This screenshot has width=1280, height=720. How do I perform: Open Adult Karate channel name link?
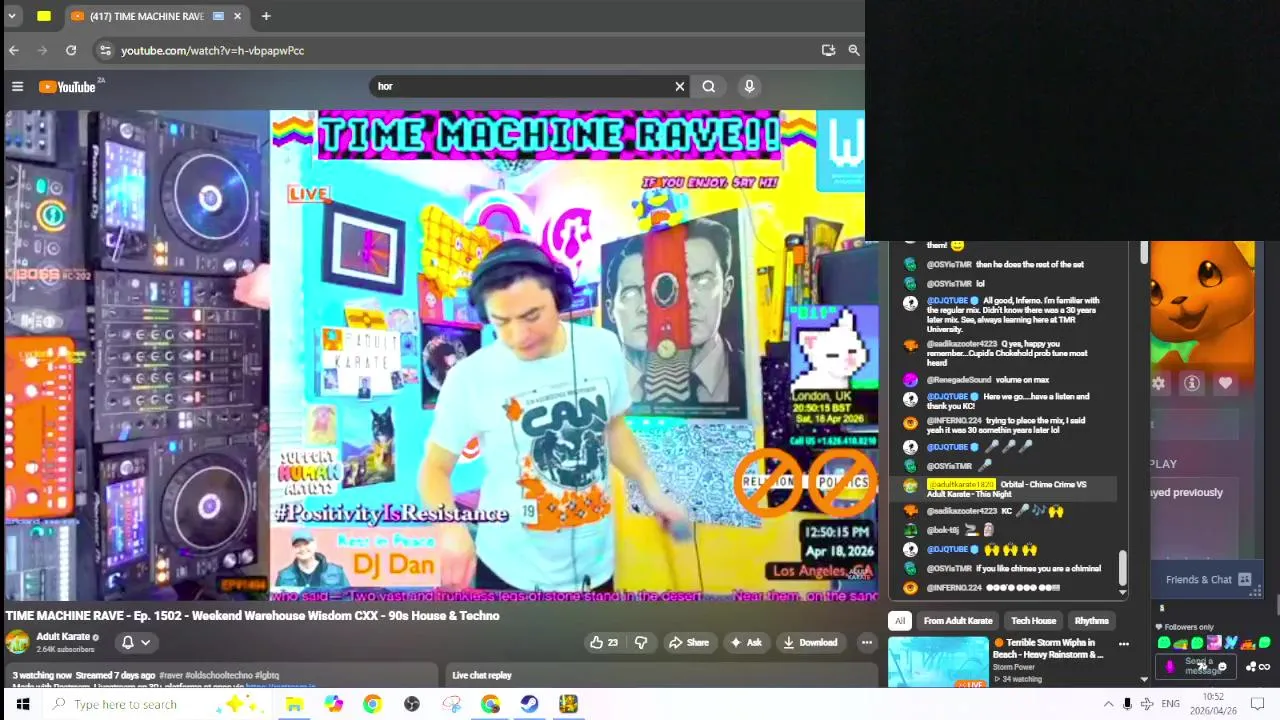[63, 636]
